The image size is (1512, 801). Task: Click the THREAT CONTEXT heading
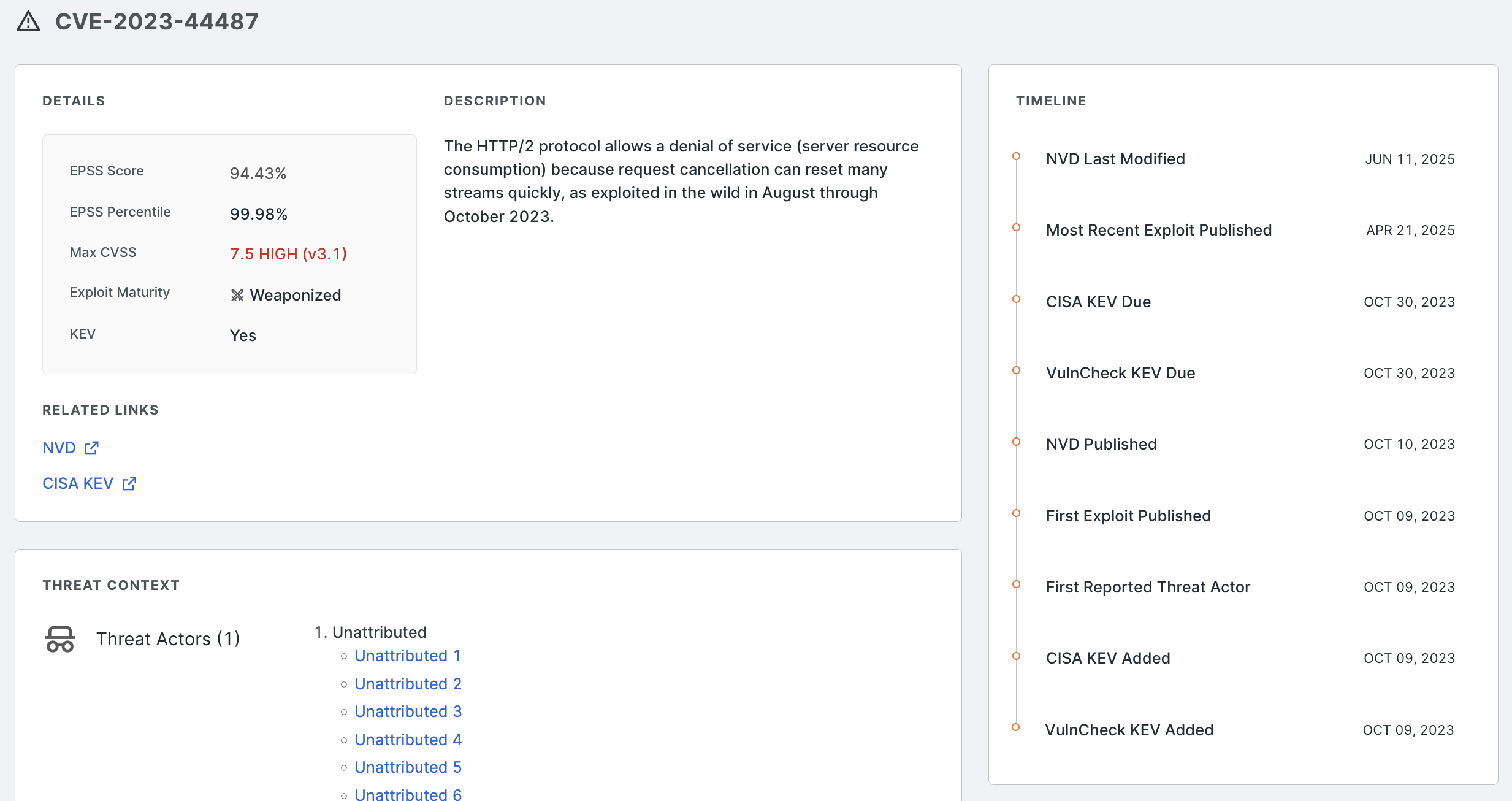pos(111,585)
